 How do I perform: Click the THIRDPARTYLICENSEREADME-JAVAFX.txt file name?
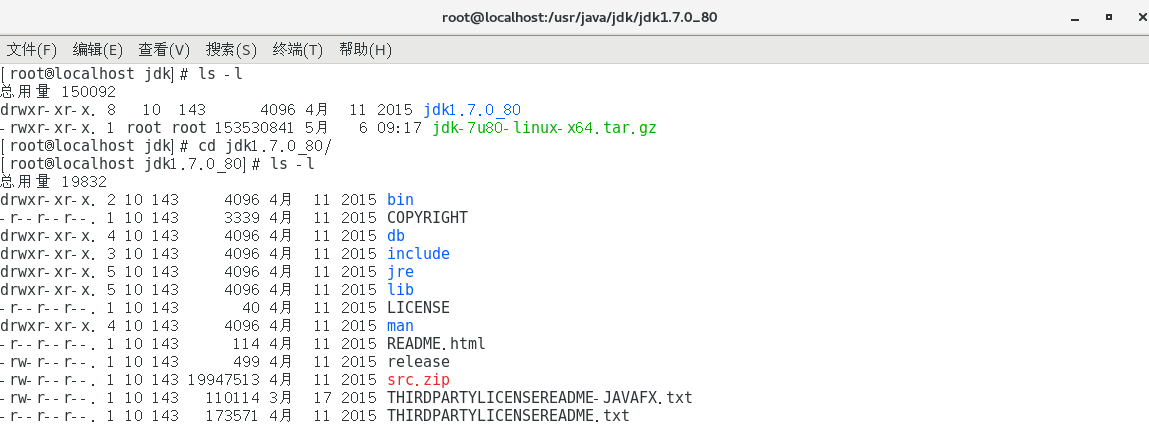pyautogui.click(x=539, y=398)
